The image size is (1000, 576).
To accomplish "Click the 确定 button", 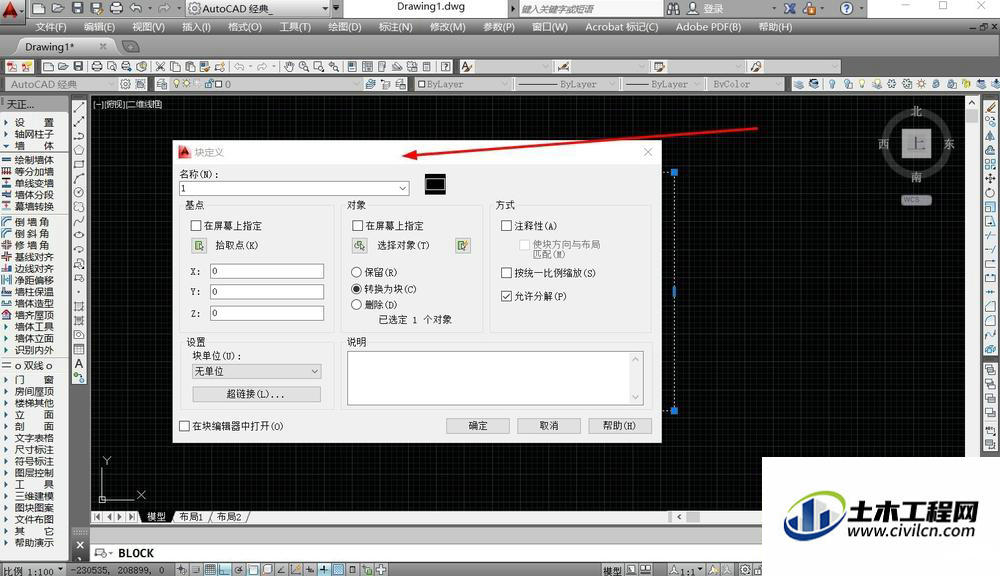I will tap(478, 426).
